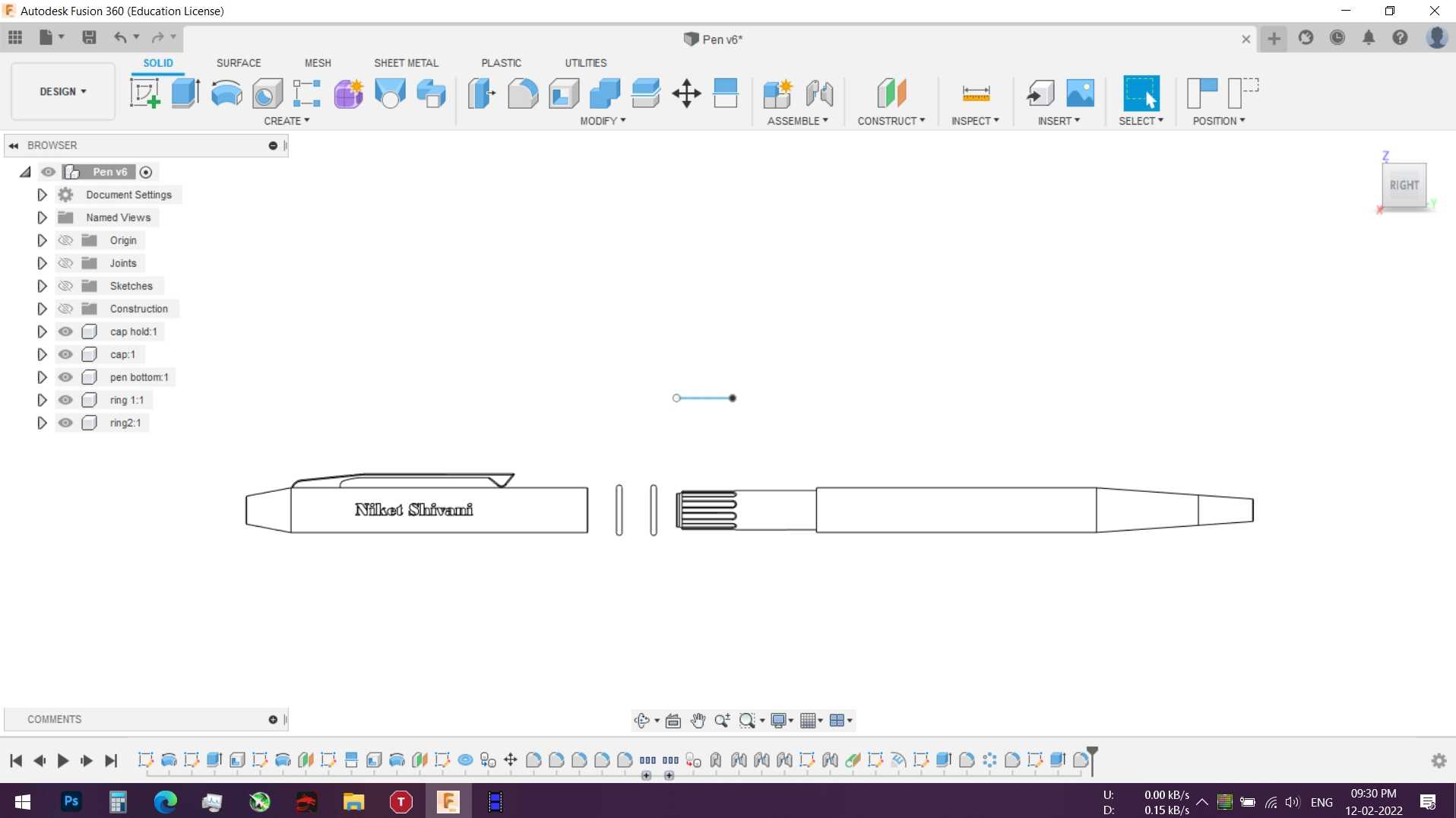1456x818 pixels.
Task: Switch to the SOLID tab
Action: click(158, 63)
